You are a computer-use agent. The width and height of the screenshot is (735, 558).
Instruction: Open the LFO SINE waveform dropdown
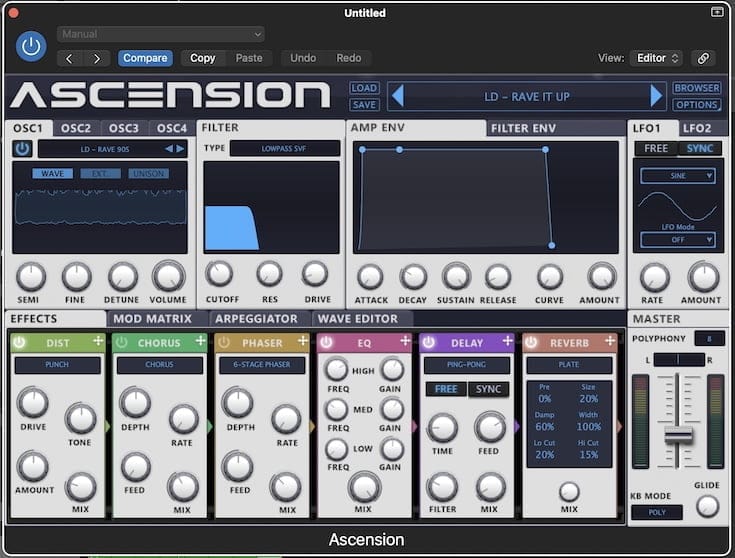point(678,175)
